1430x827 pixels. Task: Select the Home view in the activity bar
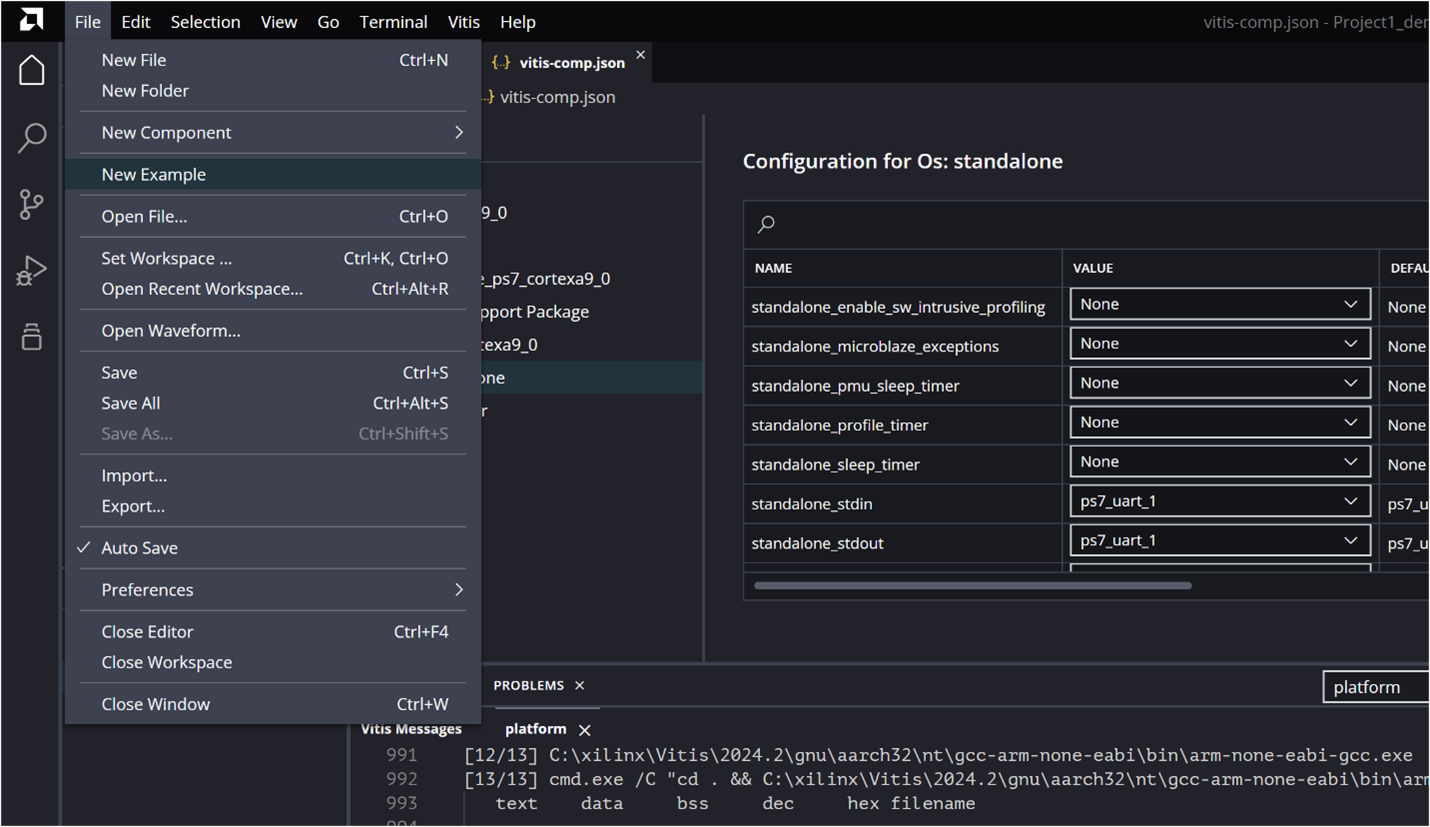[x=31, y=70]
